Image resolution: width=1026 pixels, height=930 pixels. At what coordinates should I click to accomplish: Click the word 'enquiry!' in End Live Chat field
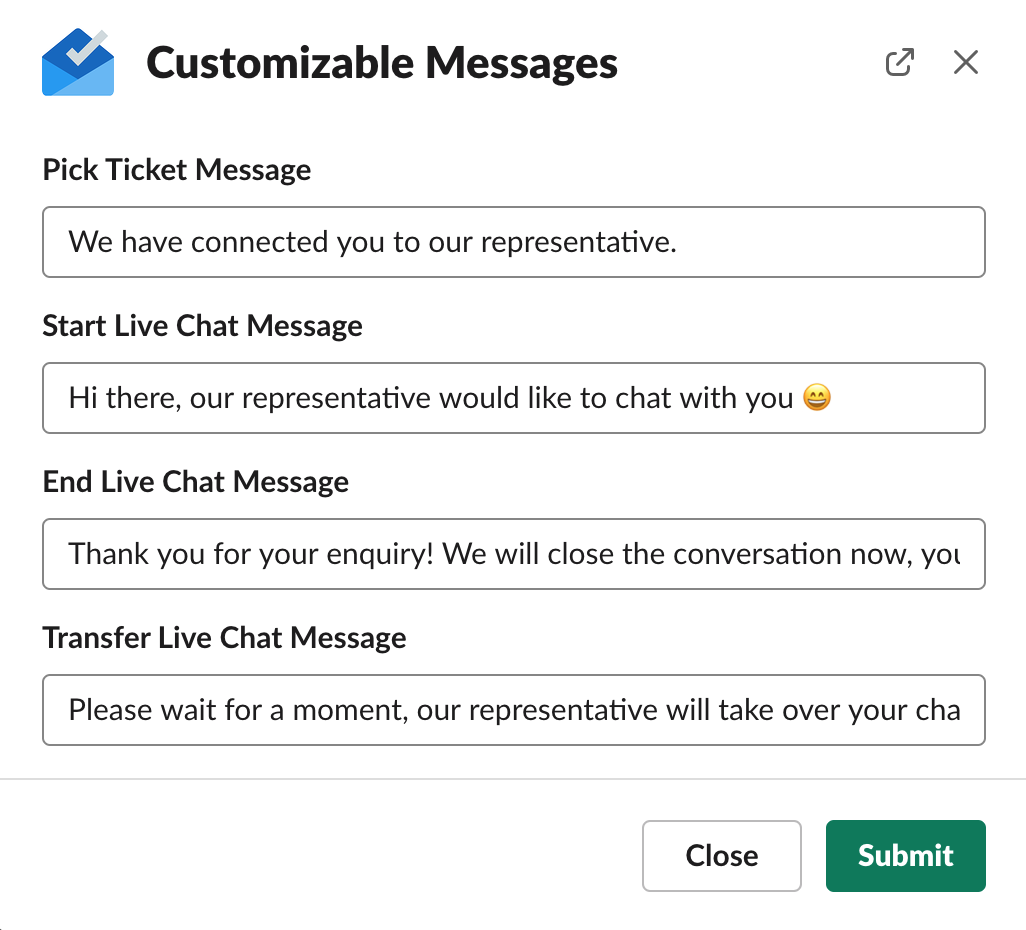[x=380, y=555]
